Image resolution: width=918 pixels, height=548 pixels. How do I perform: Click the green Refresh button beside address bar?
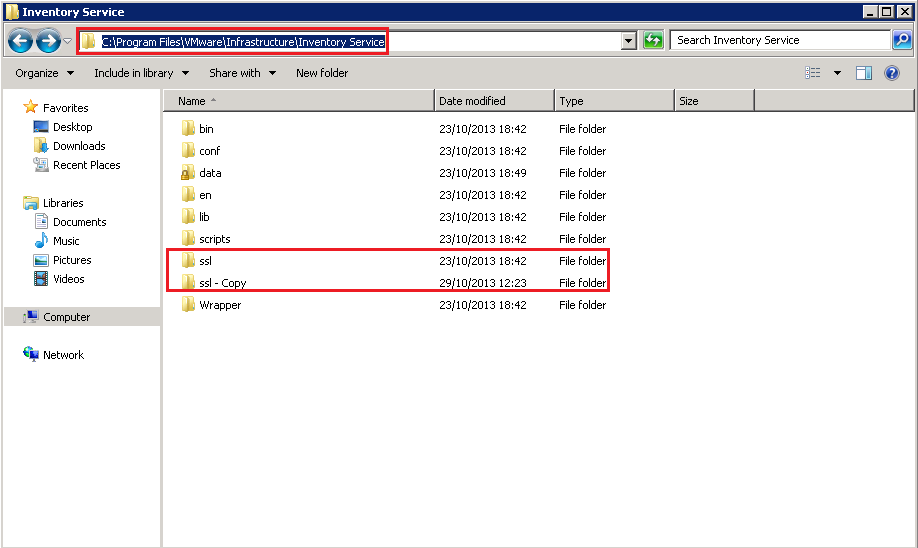653,41
